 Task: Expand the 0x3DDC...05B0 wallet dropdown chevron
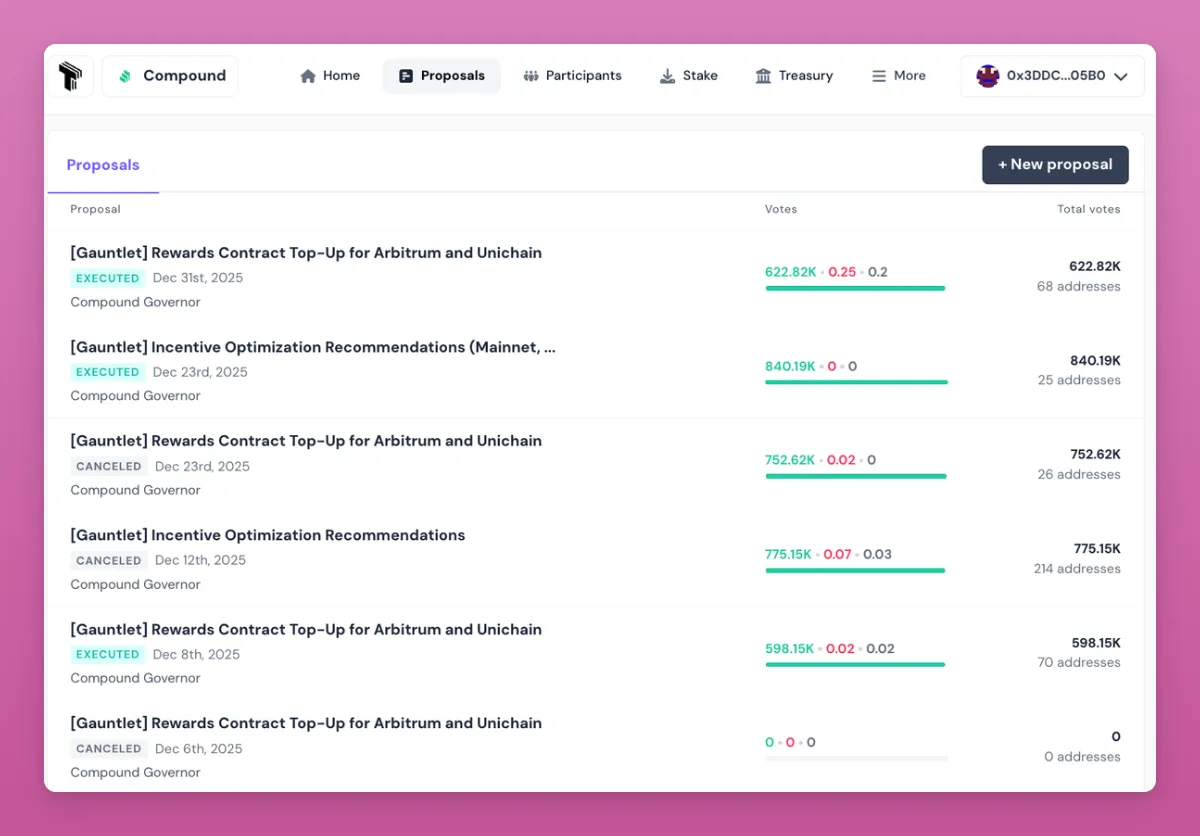pyautogui.click(x=1121, y=76)
